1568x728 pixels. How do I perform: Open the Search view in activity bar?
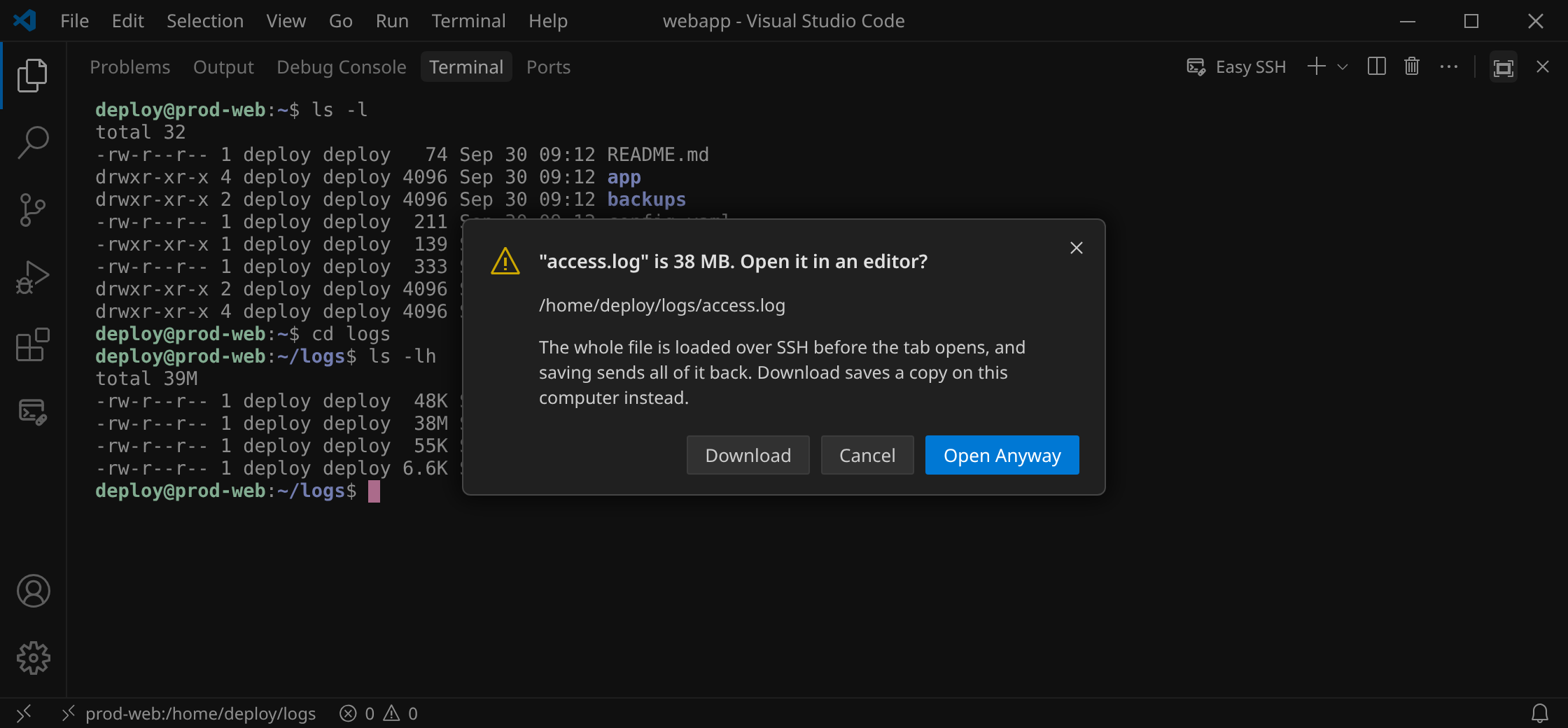(x=33, y=142)
